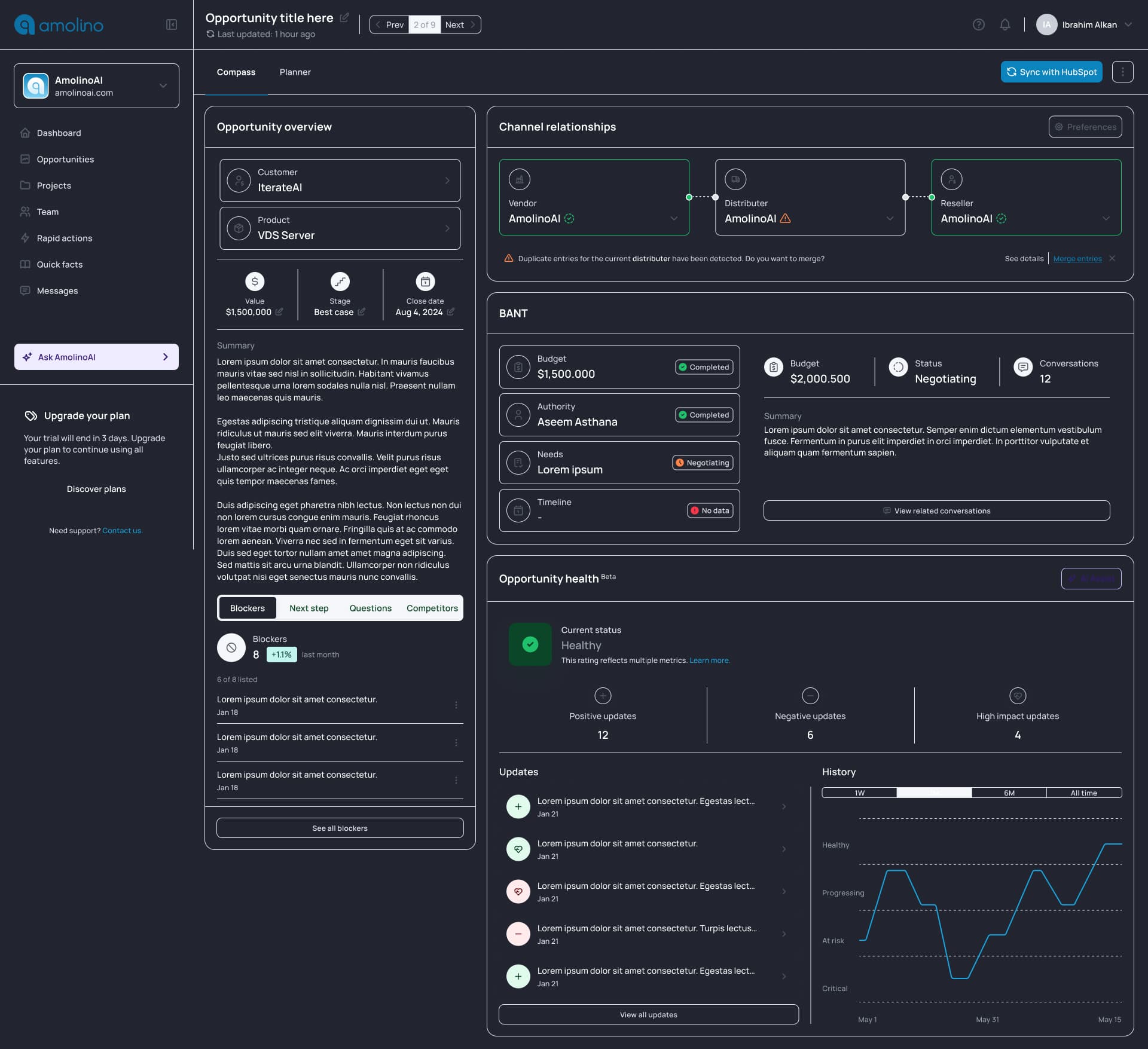Viewport: 1148px width, 1049px height.
Task: Click View all updates button
Action: 649,1014
